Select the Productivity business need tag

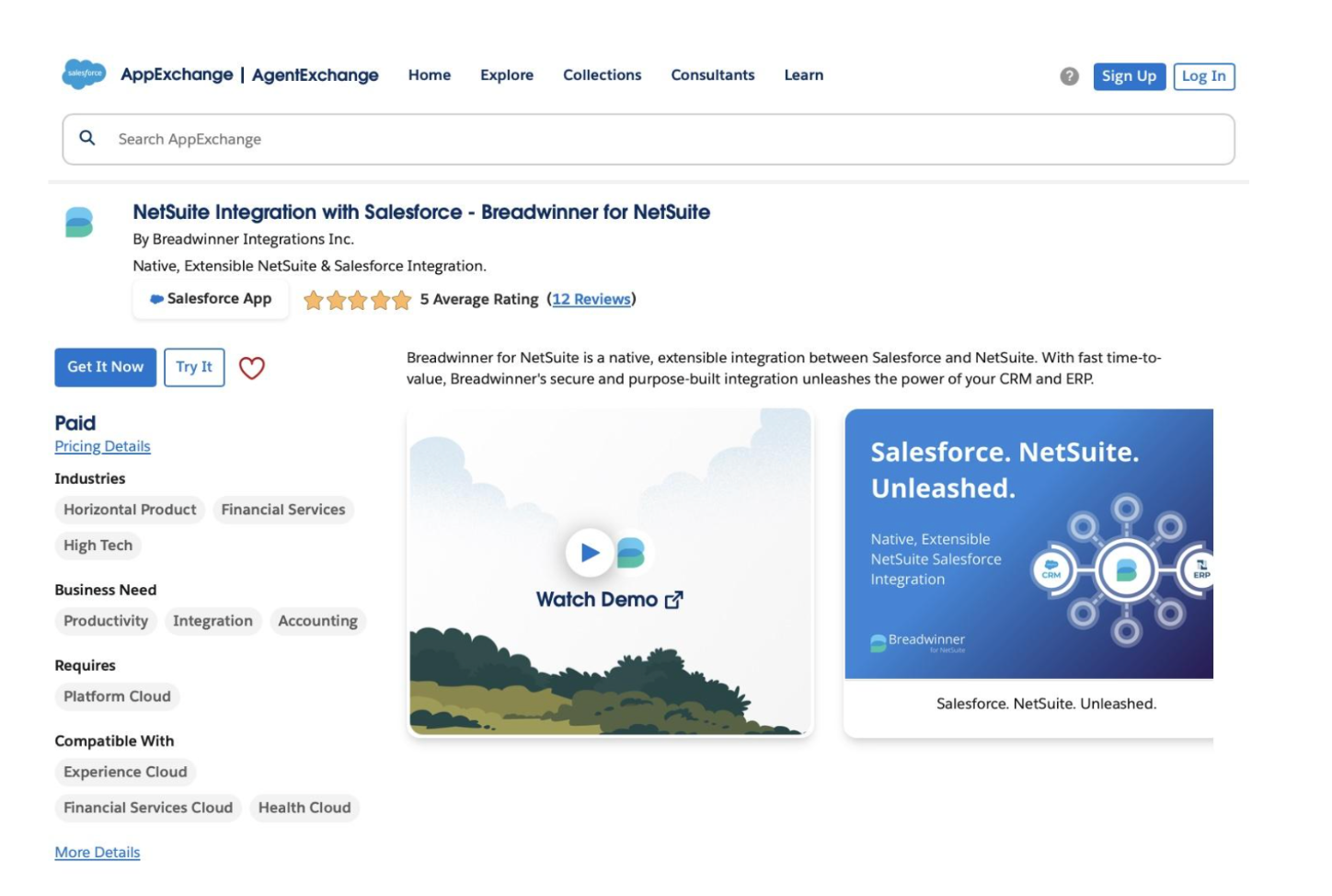tap(105, 621)
